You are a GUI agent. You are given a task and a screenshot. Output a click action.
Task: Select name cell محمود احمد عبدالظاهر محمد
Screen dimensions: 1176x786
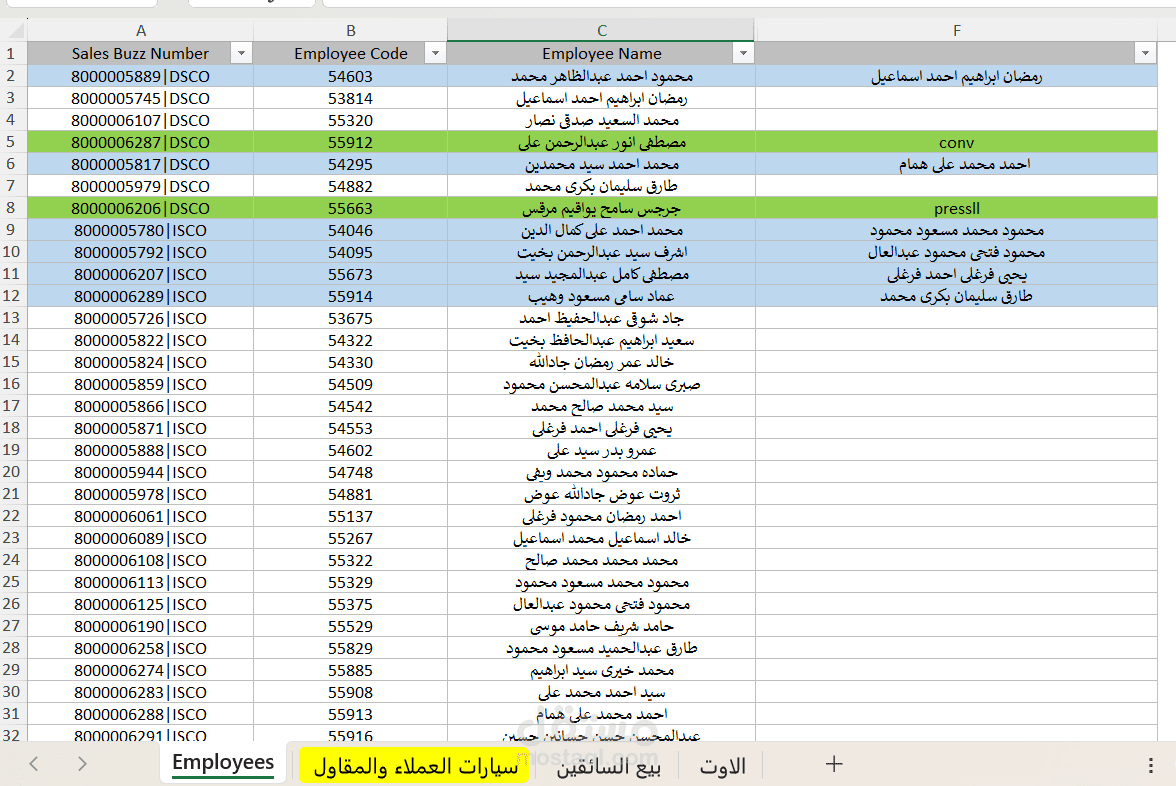click(x=602, y=76)
